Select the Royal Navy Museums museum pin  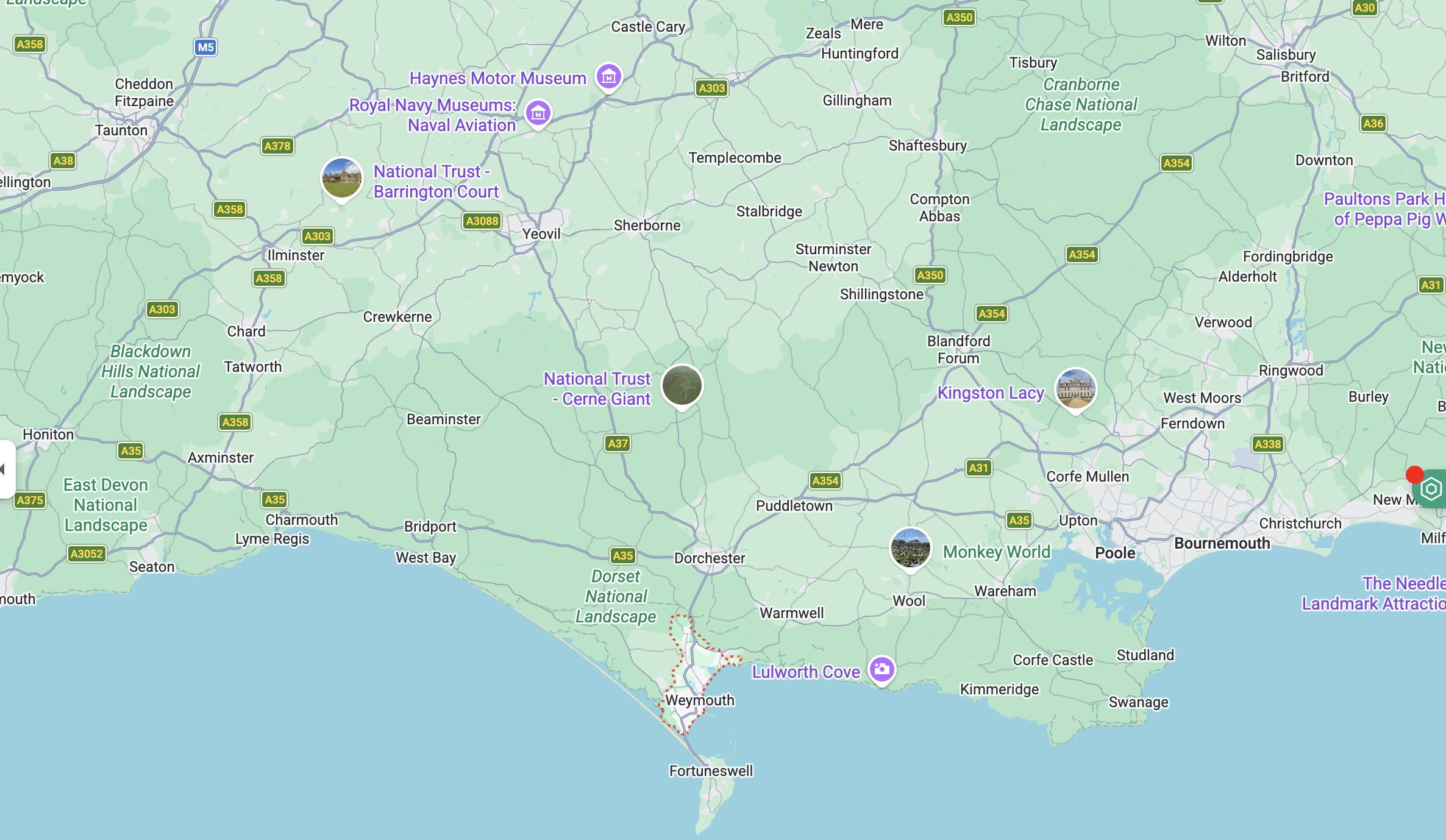538,113
